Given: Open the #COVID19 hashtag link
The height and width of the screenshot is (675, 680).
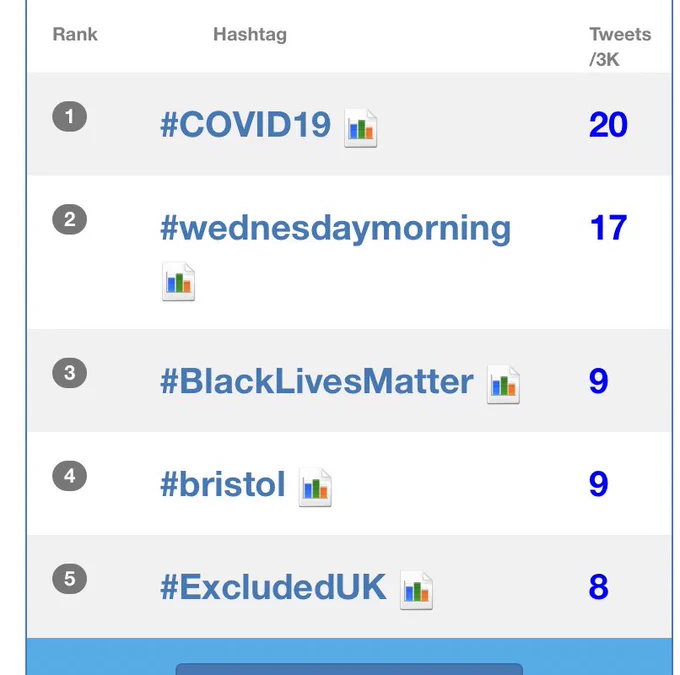Looking at the screenshot, I should (x=245, y=125).
